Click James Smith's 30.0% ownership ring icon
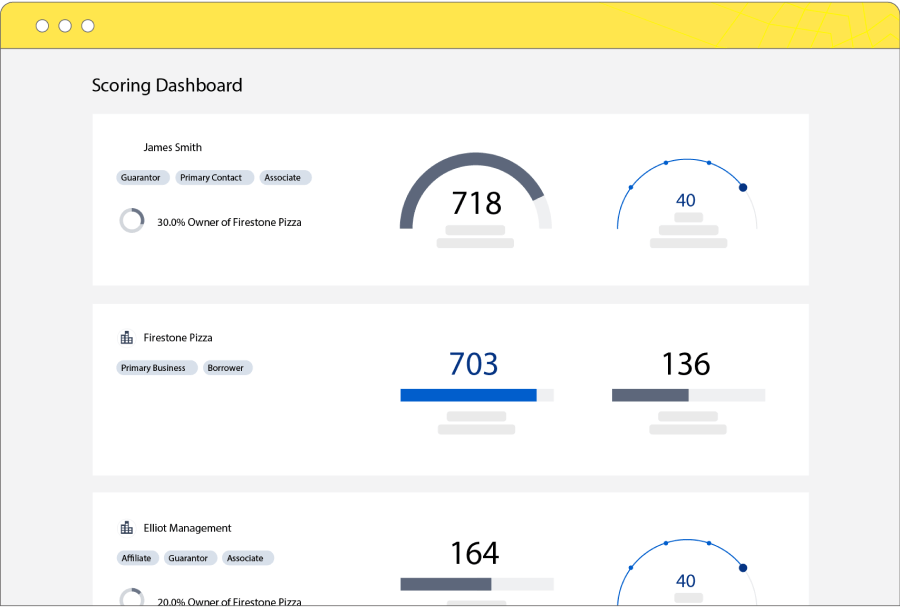Viewport: 900px width, 608px height. [132, 221]
